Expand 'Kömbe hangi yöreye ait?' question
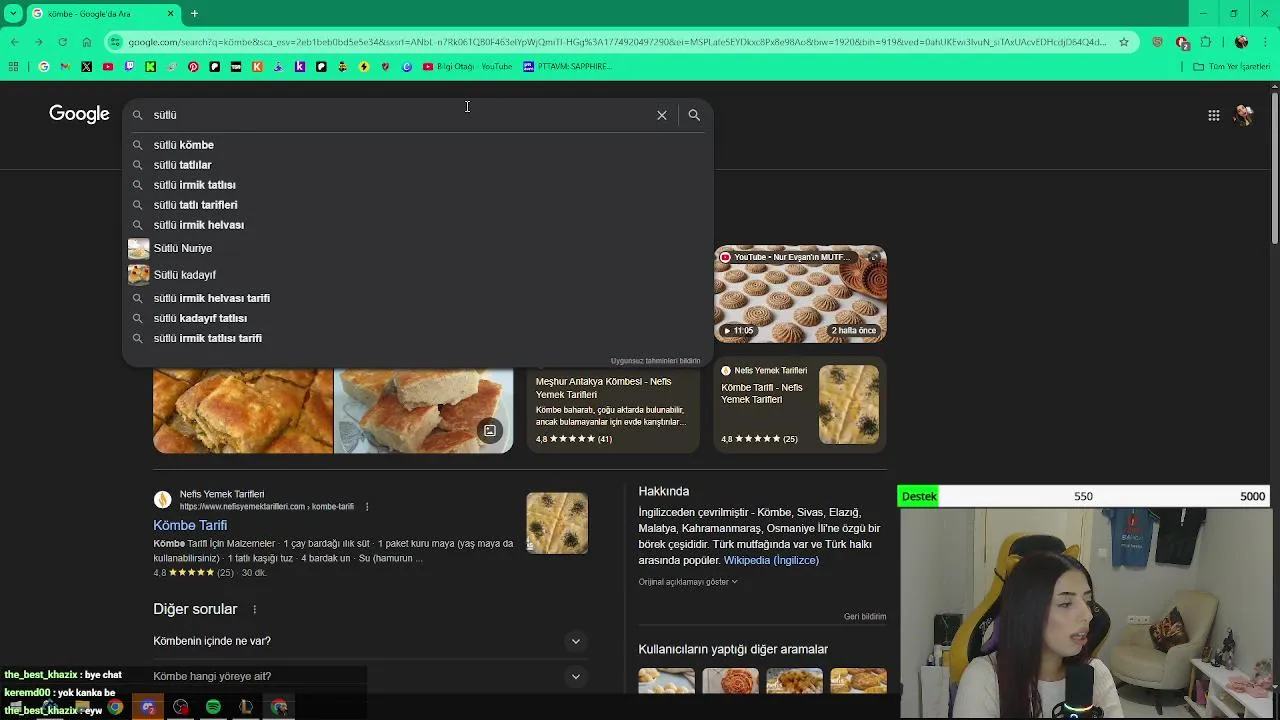Image resolution: width=1280 pixels, height=720 pixels. tap(370, 676)
